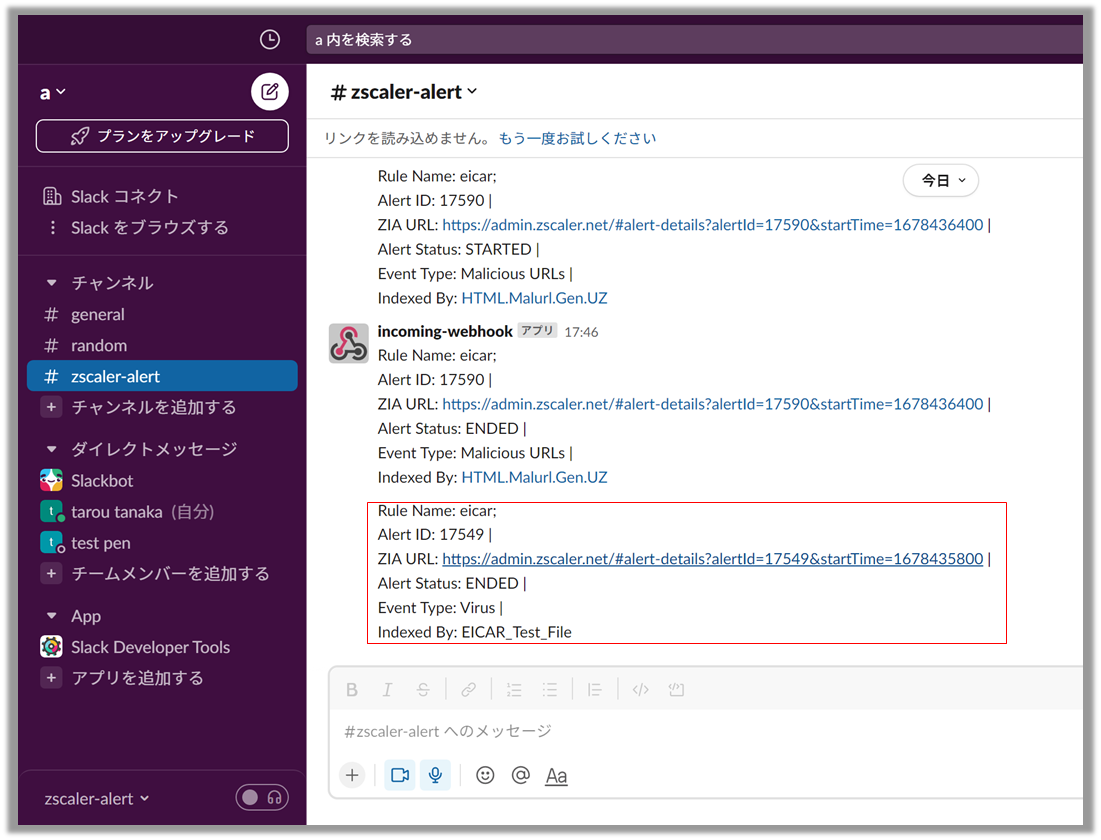Open ZIA URL link for alert 17590 ENDED
The width and height of the screenshot is (1101, 840).
click(x=713, y=404)
